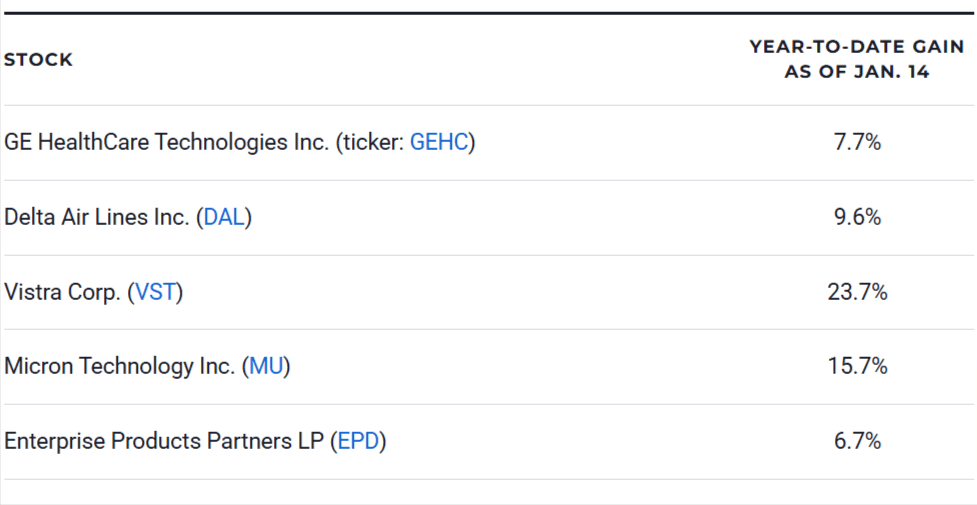Open the VST ticker link
The height and width of the screenshot is (505, 977).
156,292
